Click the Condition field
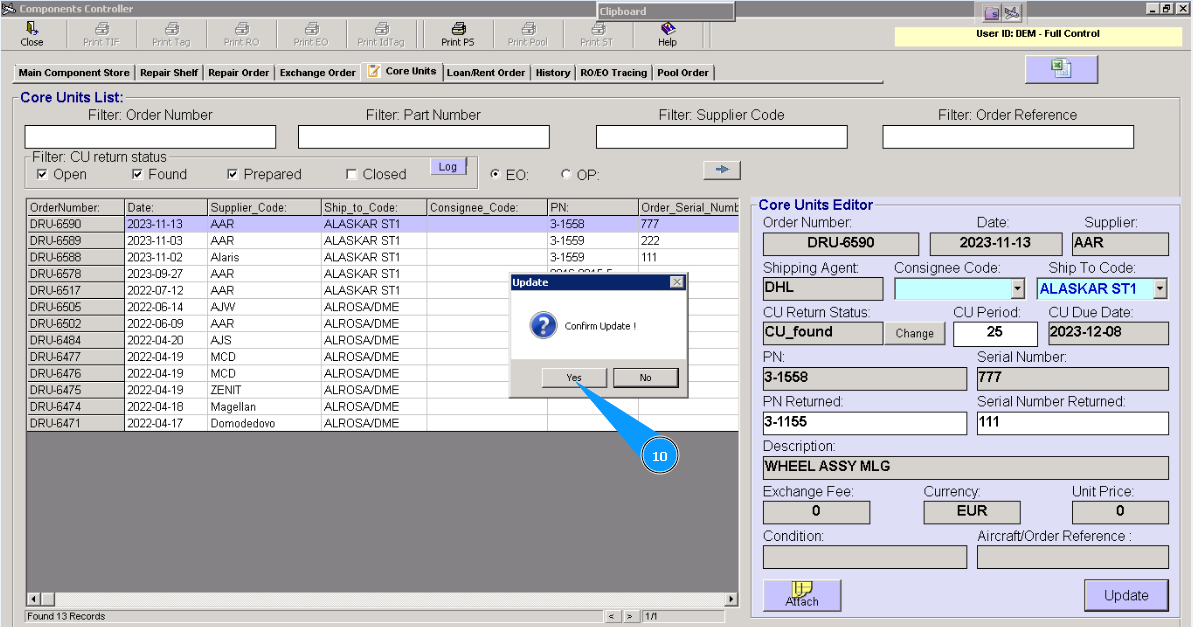Viewport: 1193px width, 627px height. [x=864, y=557]
